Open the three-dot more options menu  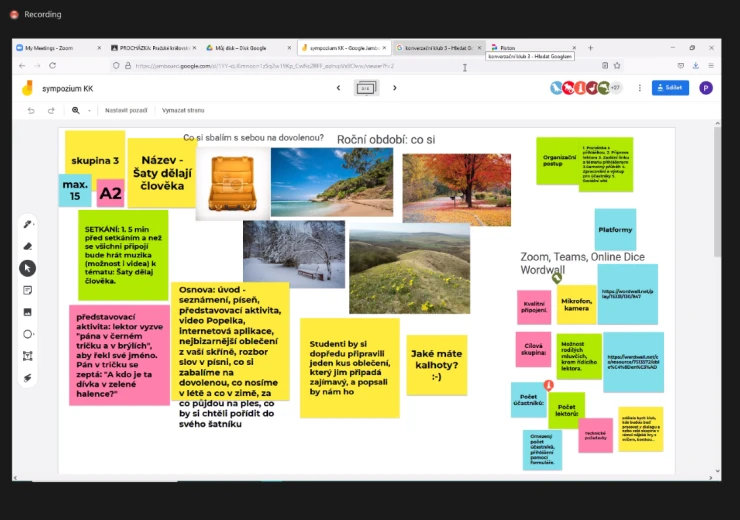[639, 88]
